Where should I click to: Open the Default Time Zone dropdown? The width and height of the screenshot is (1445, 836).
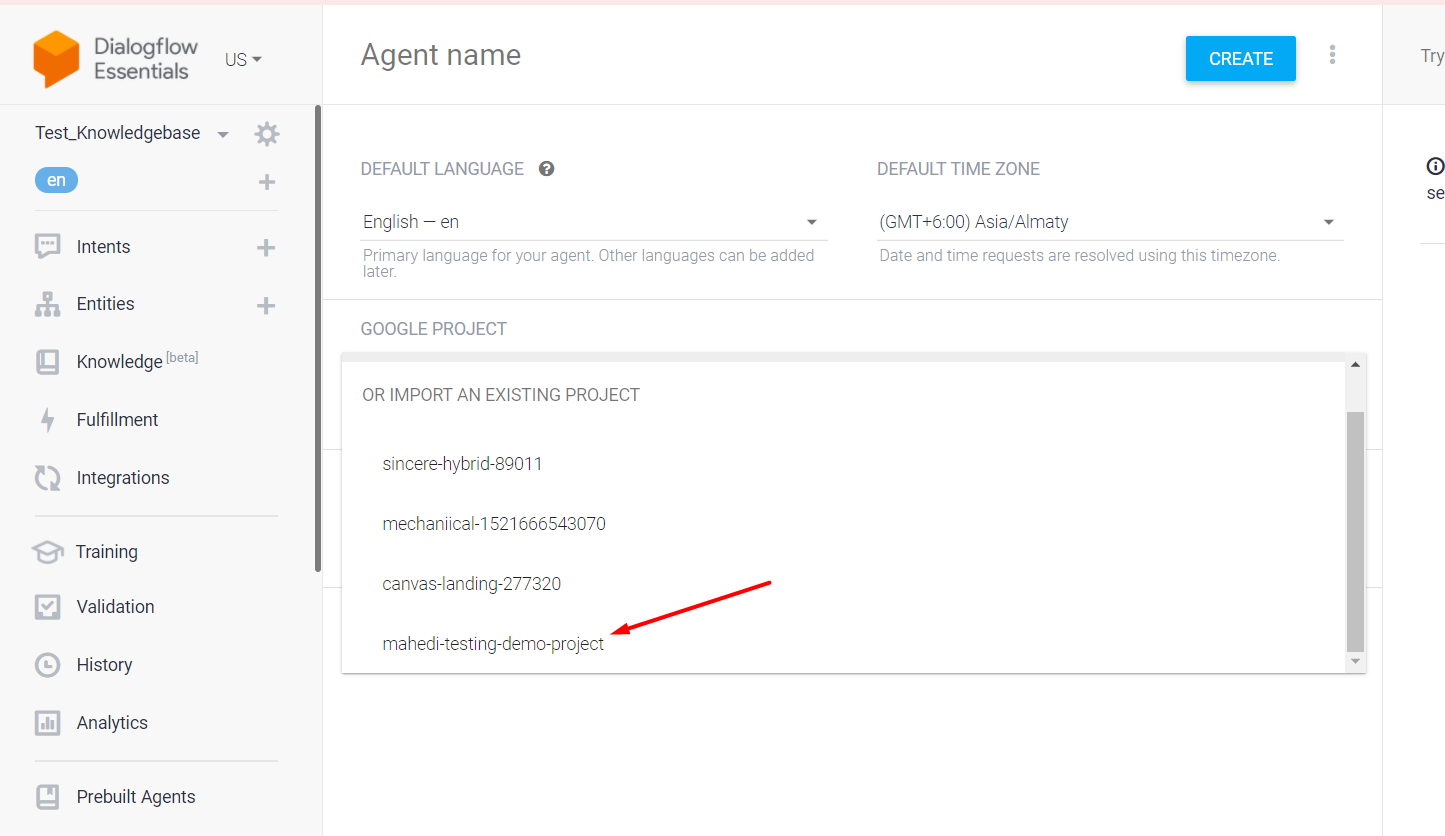point(1328,221)
